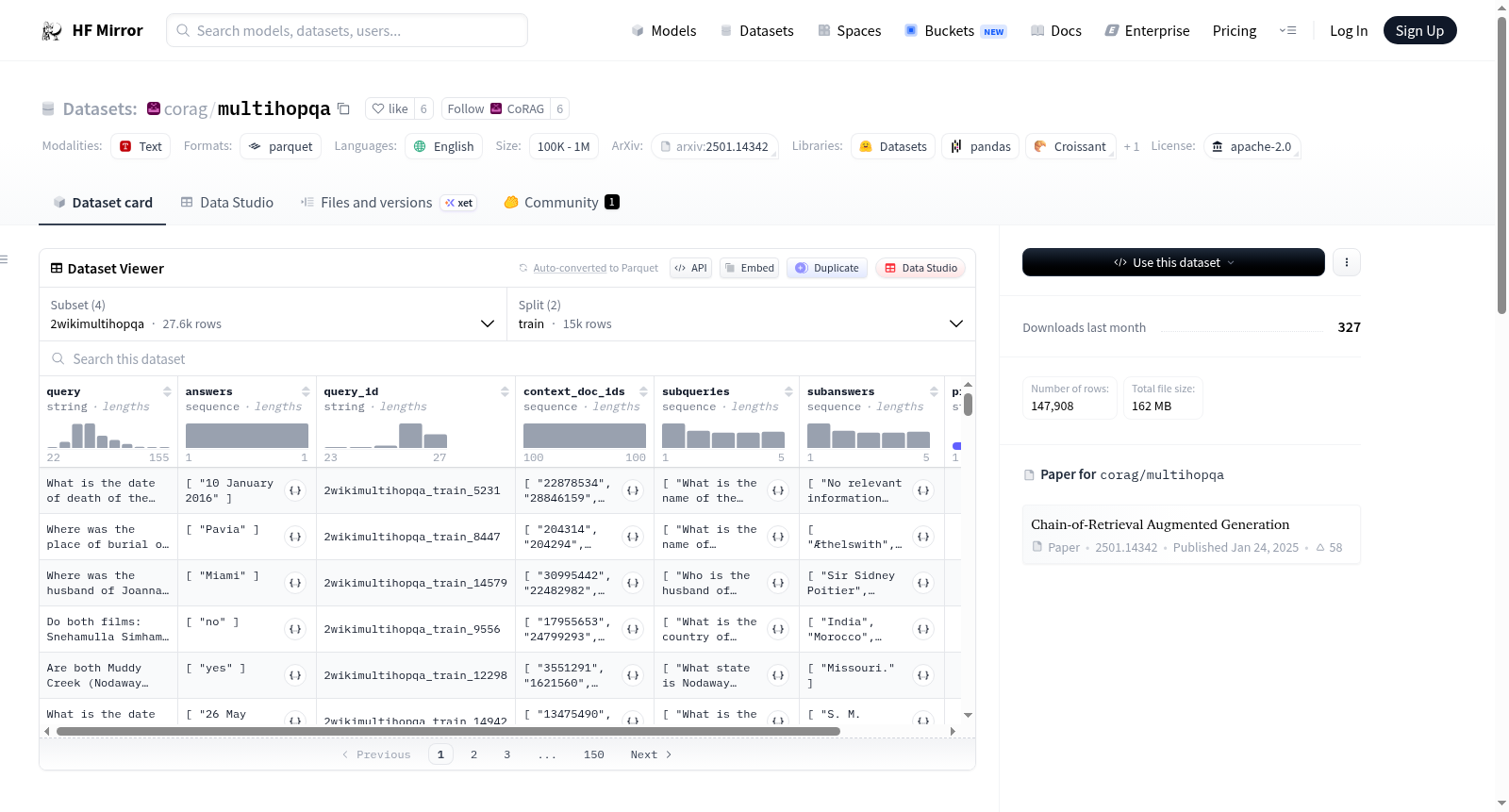The width and height of the screenshot is (1509, 812).
Task: Expand the extra navigation menu icon
Action: (1287, 31)
